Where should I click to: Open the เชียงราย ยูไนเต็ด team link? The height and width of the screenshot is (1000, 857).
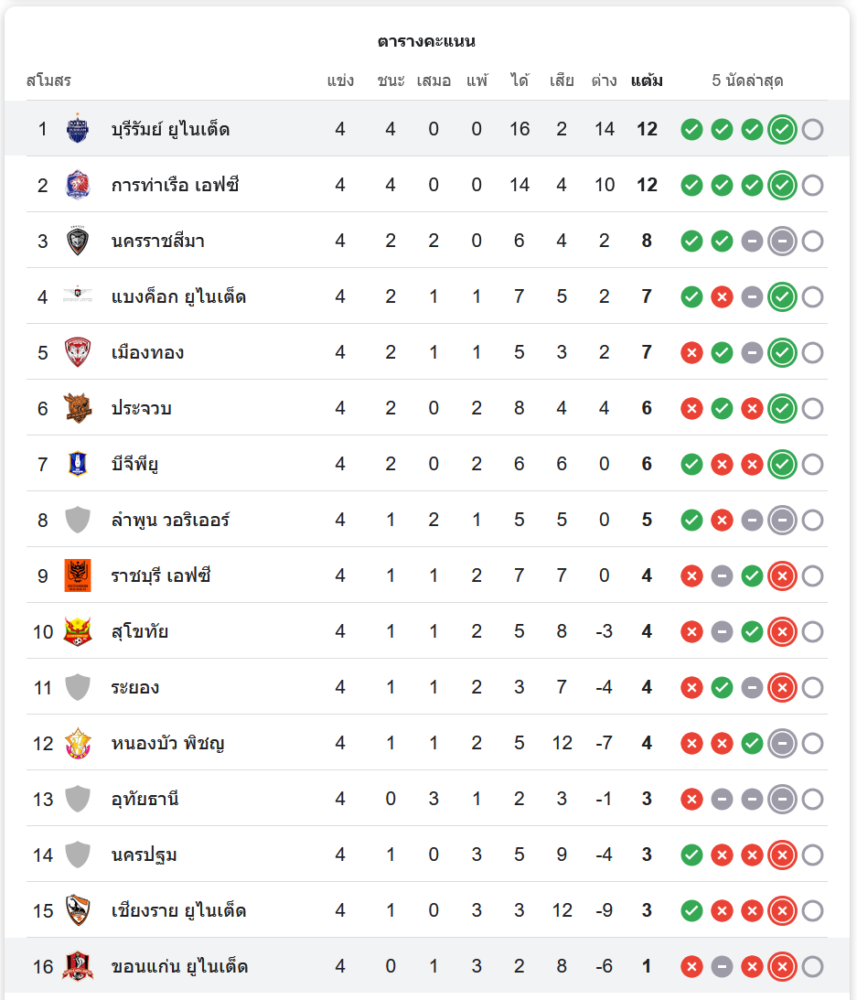[179, 911]
